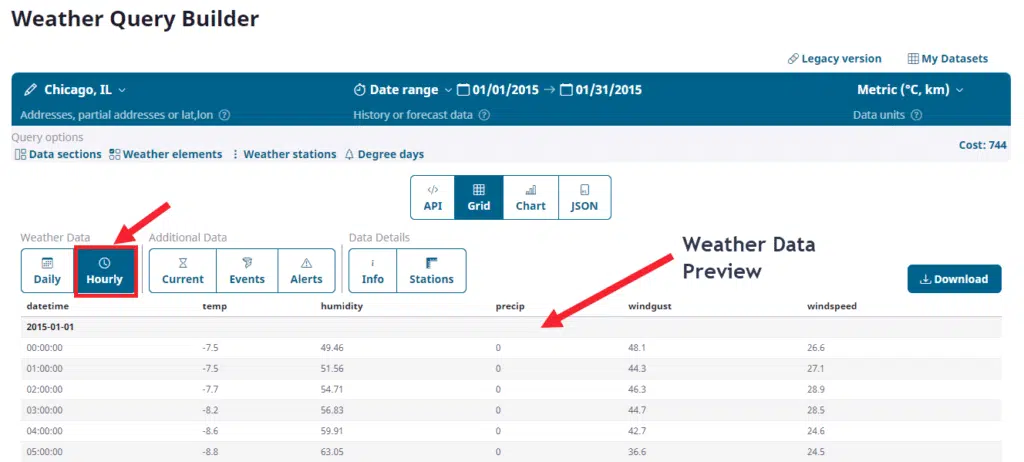The height and width of the screenshot is (462, 1024).
Task: Show Current conditions data
Action: [x=182, y=271]
